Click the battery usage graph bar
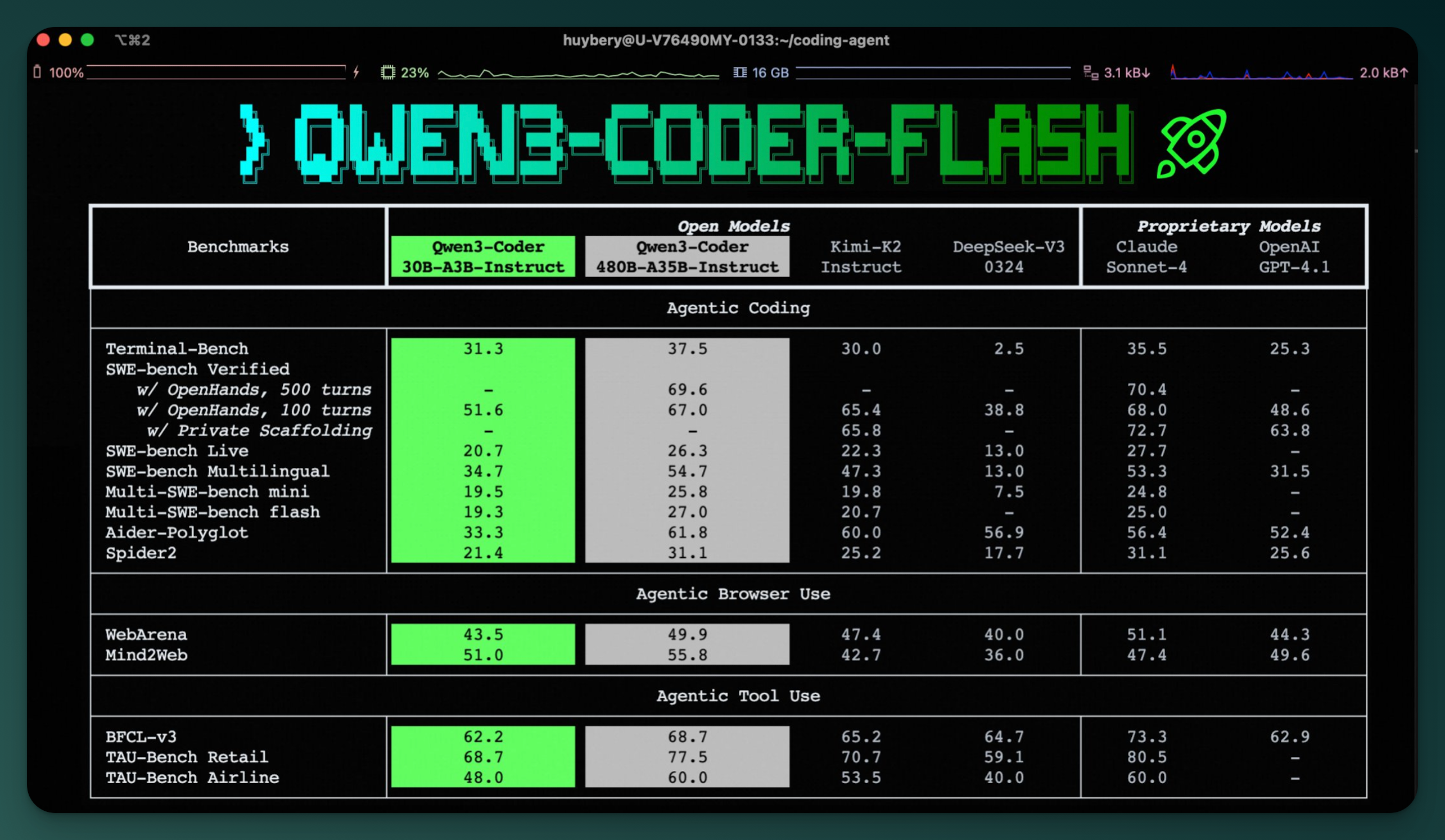Viewport: 1445px width, 840px height. [216, 72]
